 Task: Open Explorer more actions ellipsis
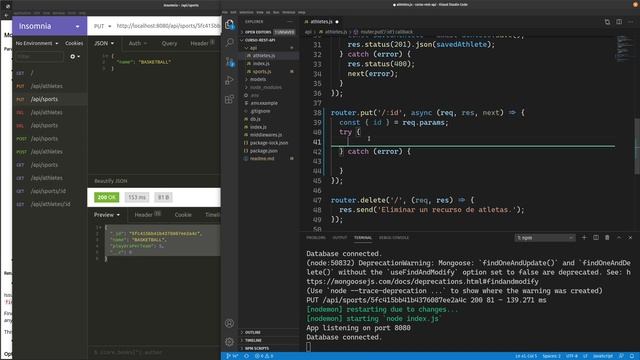tap(290, 22)
